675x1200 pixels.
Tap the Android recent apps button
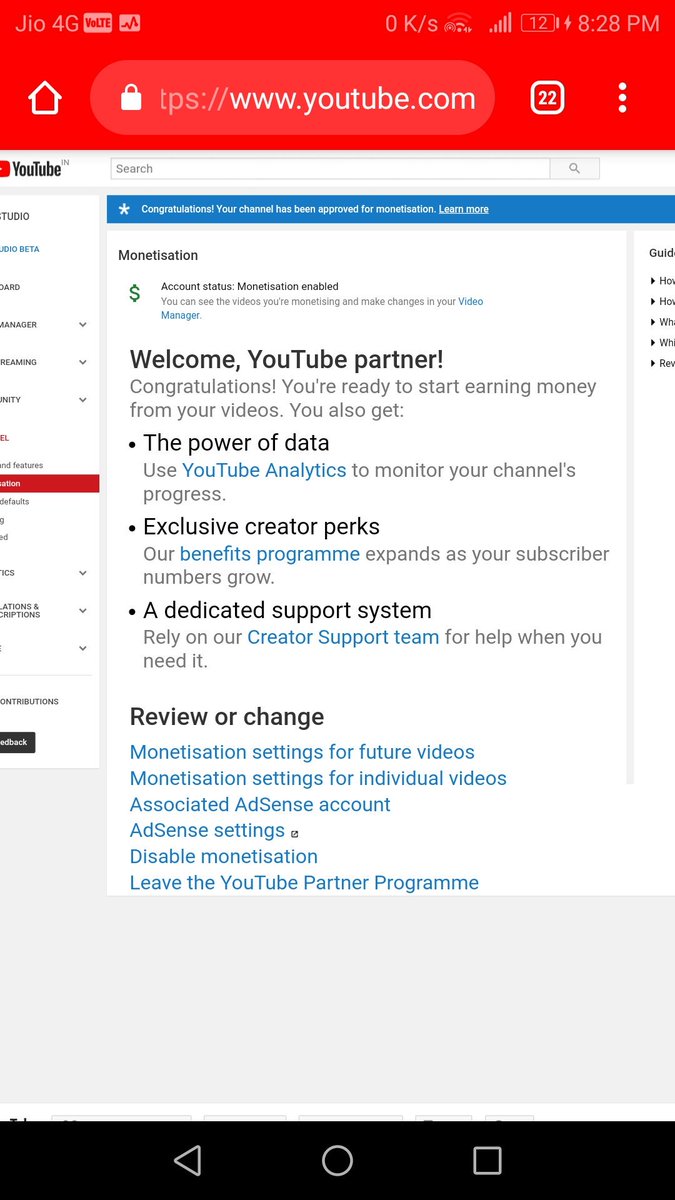[x=487, y=1160]
